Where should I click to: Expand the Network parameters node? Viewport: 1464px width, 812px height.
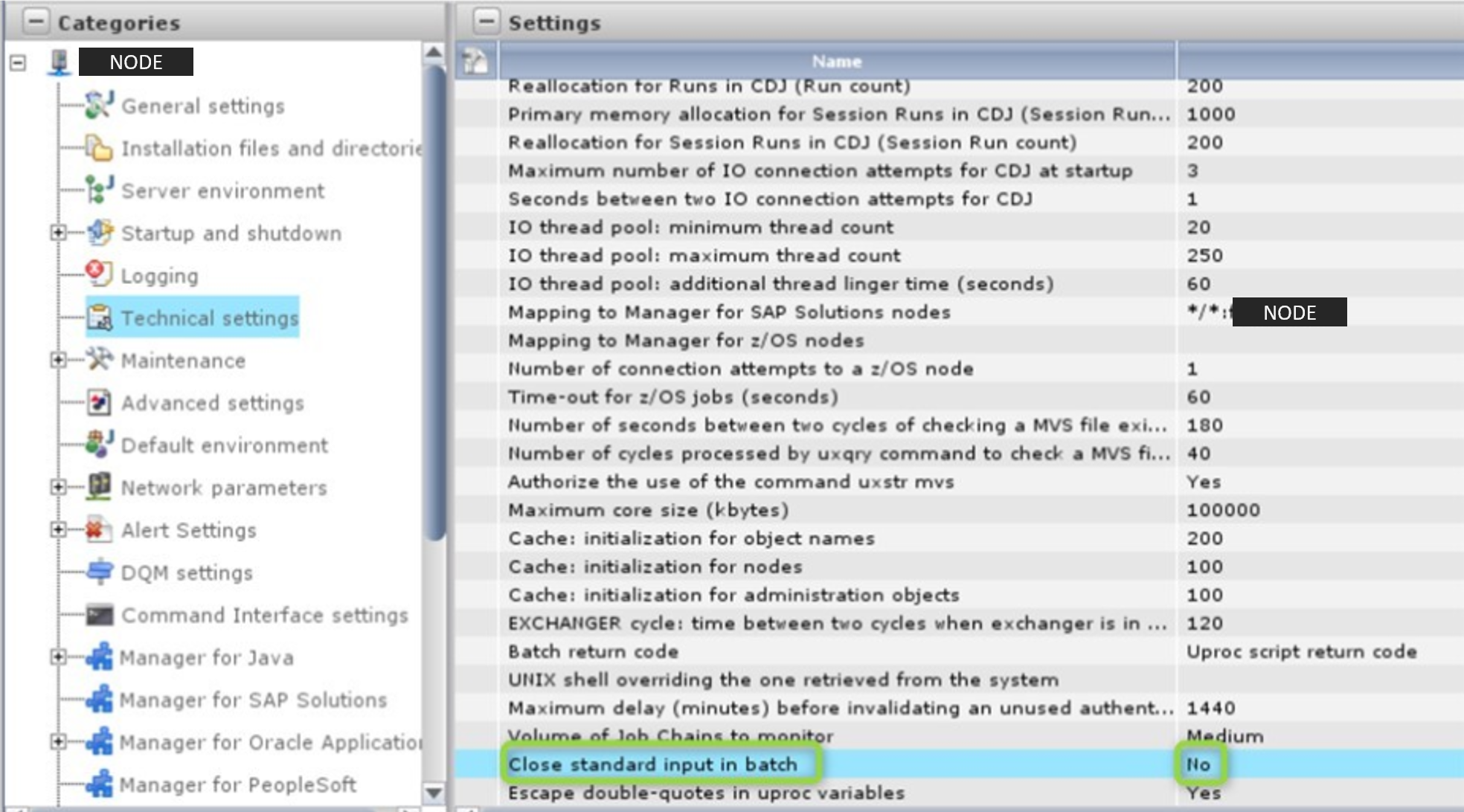tap(58, 487)
